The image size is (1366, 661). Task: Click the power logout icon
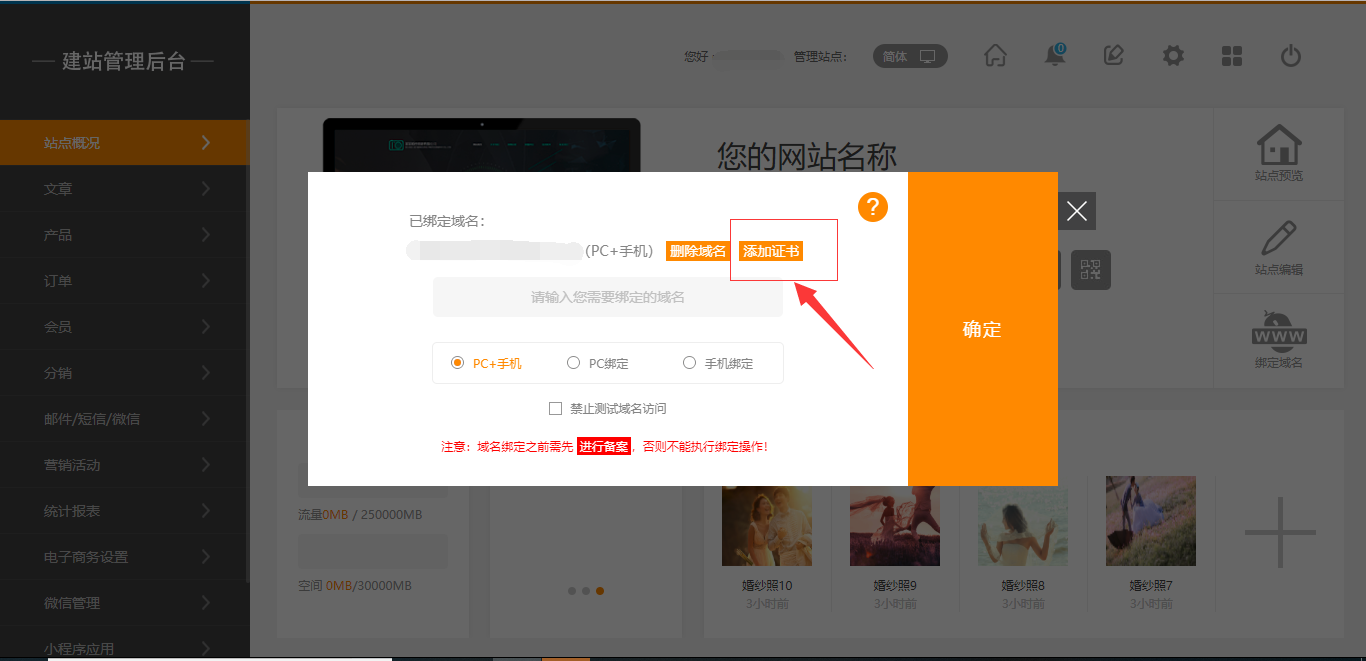(x=1291, y=56)
